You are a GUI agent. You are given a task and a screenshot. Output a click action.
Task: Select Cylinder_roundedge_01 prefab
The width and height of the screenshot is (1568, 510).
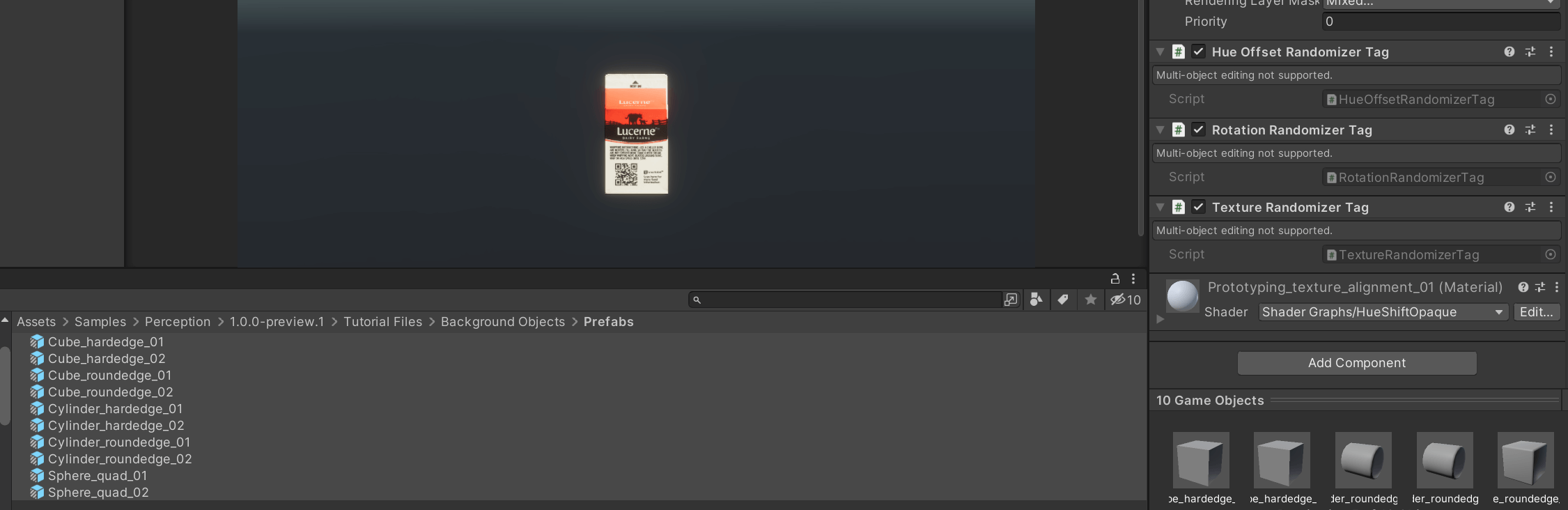point(119,442)
